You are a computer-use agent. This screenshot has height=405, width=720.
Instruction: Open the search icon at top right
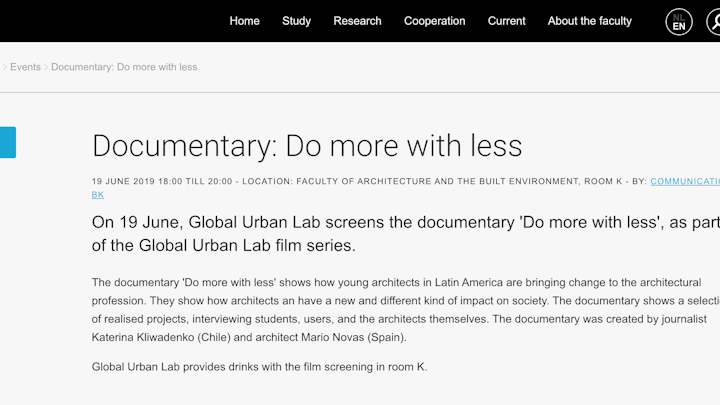pyautogui.click(x=714, y=22)
